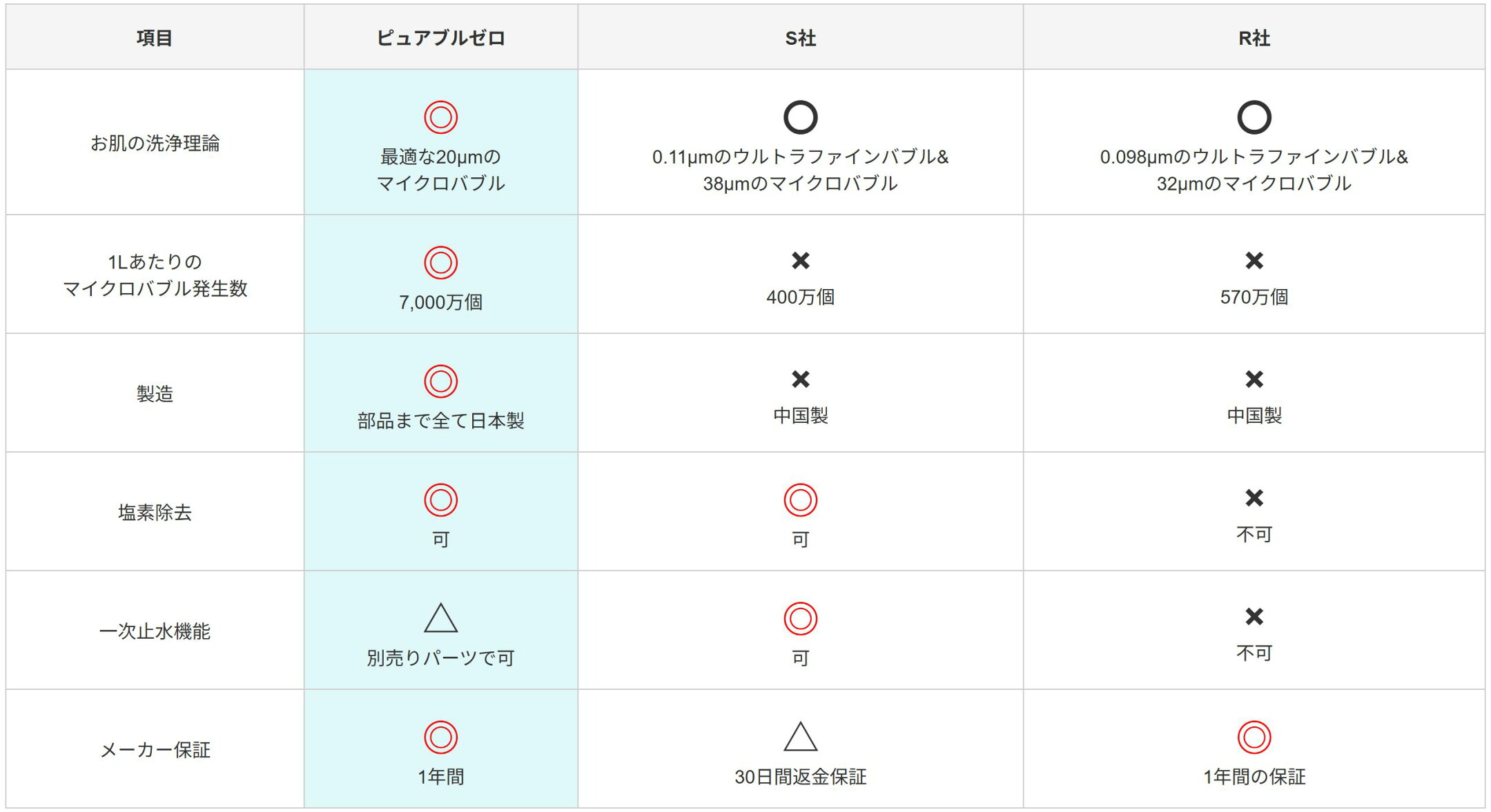Click the X mark in R社's 一次止水機能 row

point(1254,616)
